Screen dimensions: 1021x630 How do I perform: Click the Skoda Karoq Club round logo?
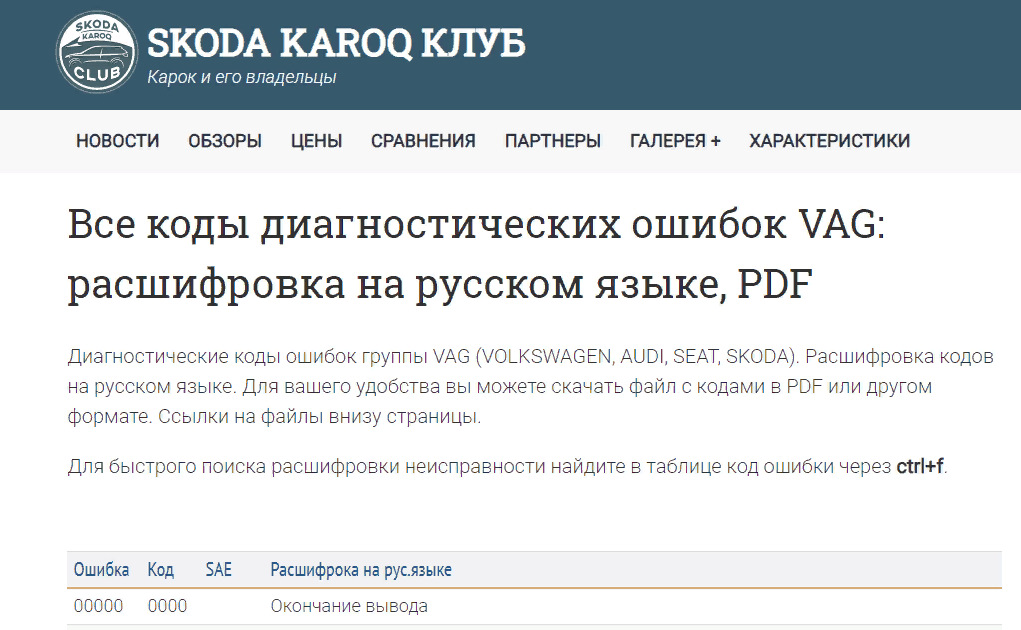[x=97, y=51]
